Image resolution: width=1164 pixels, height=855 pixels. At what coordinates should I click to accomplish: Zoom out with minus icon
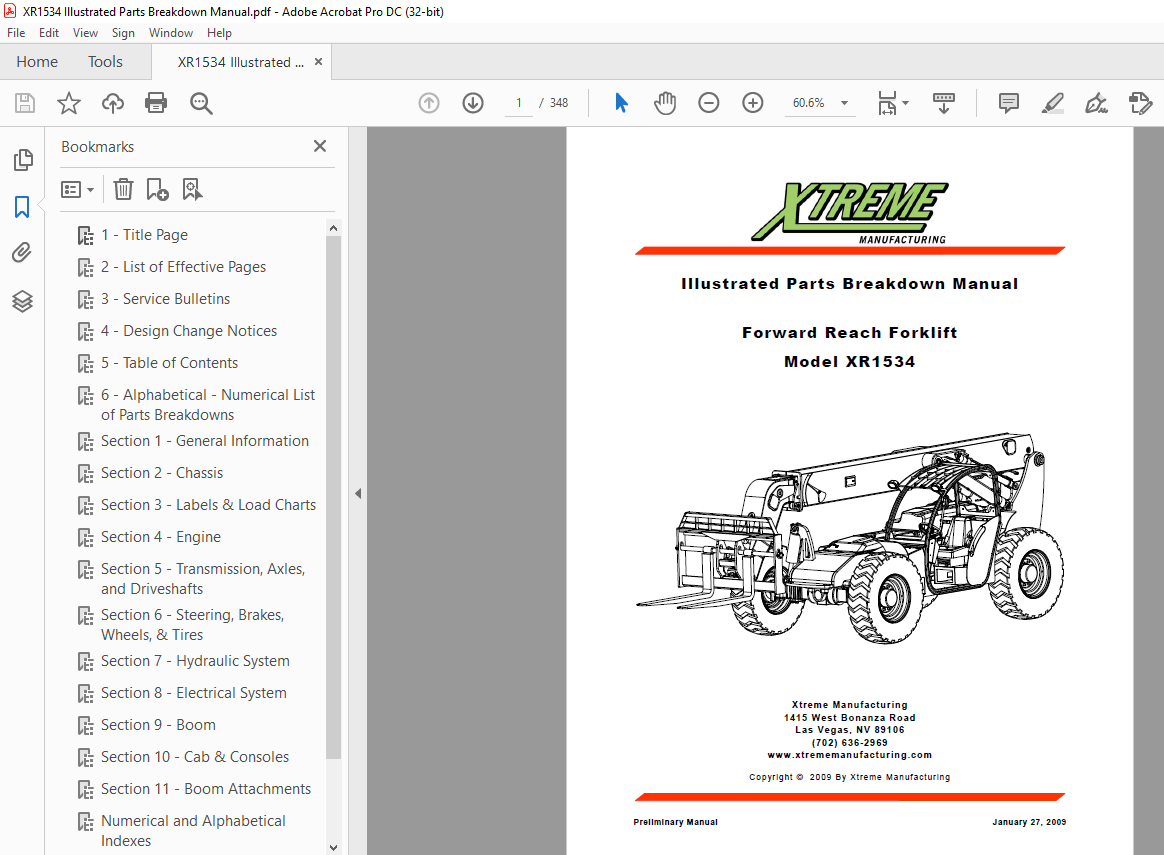pos(709,102)
